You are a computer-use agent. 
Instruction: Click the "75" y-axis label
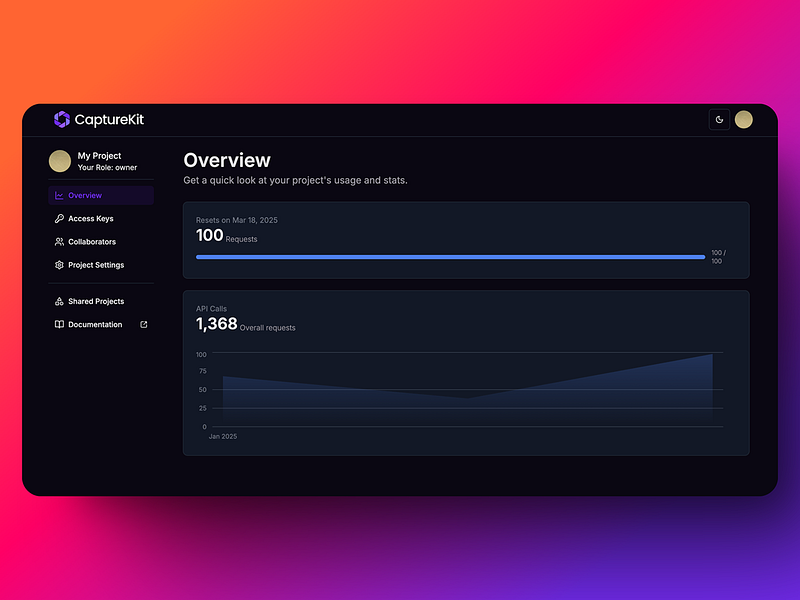pyautogui.click(x=203, y=371)
